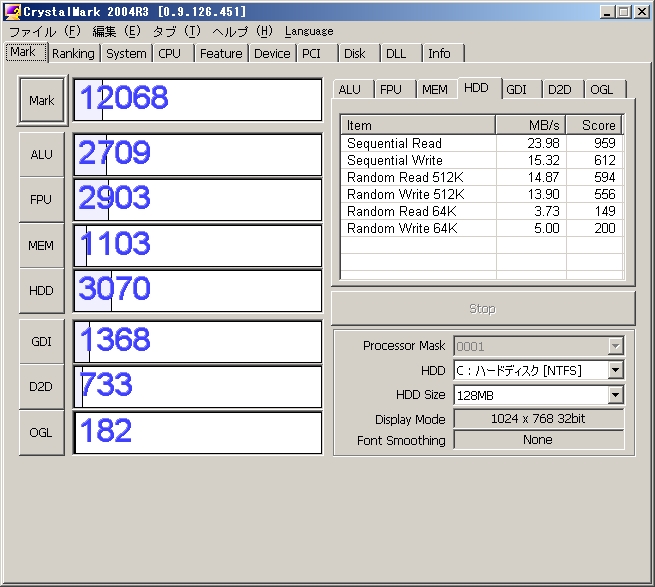Run the D2D benchmark button

coord(42,387)
